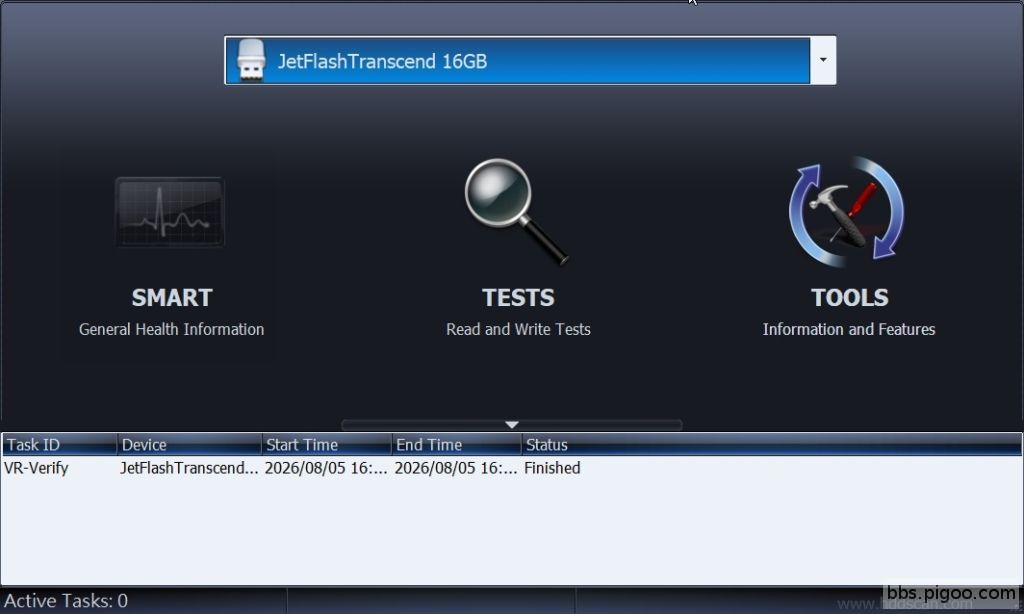Viewport: 1024px width, 614px height.
Task: Sort tasks by Start Time column header
Action: tap(327, 445)
